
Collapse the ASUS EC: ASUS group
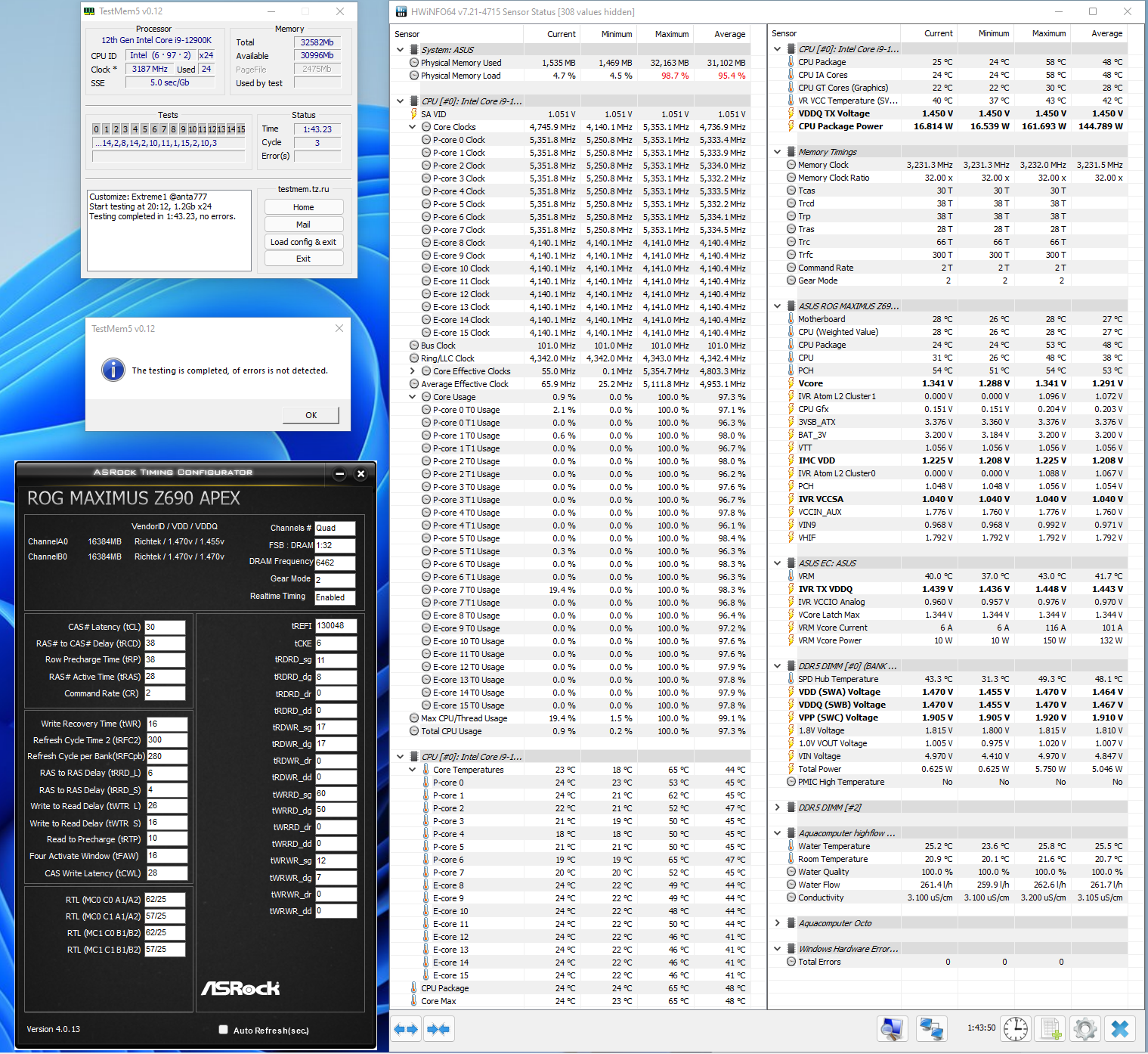coord(777,563)
